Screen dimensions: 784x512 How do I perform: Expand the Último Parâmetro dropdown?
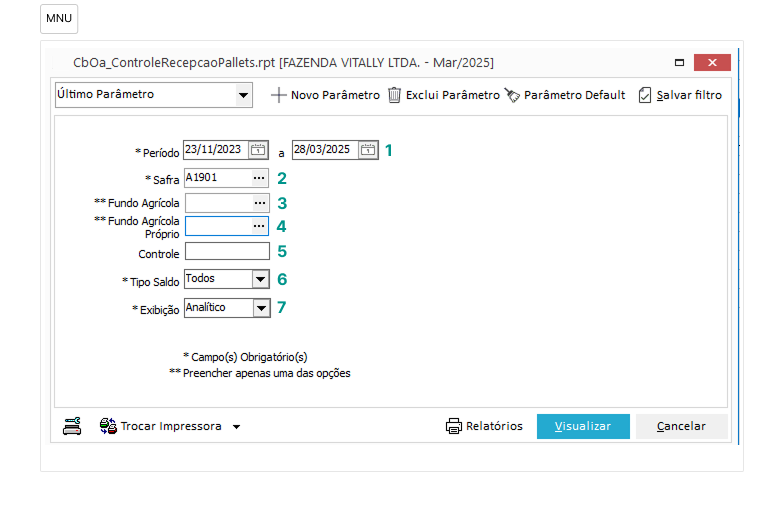(x=244, y=95)
